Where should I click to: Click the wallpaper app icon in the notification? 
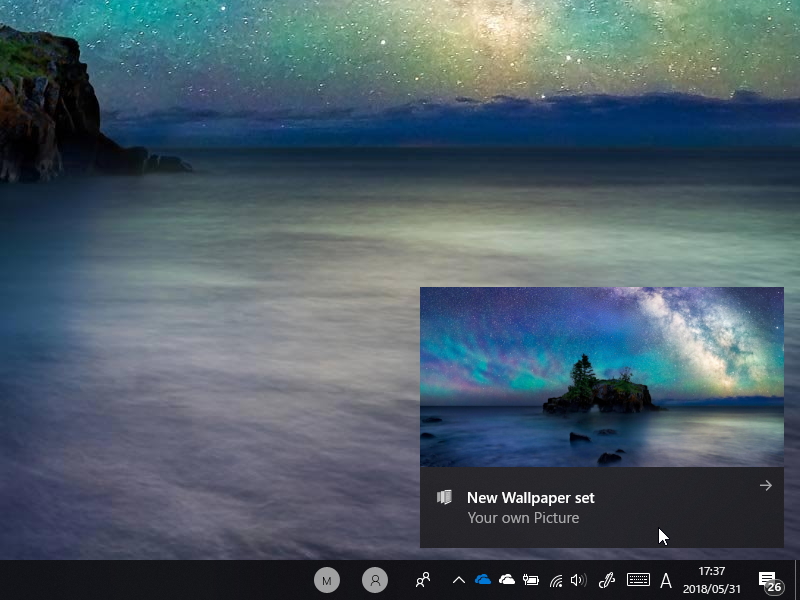pyautogui.click(x=444, y=497)
